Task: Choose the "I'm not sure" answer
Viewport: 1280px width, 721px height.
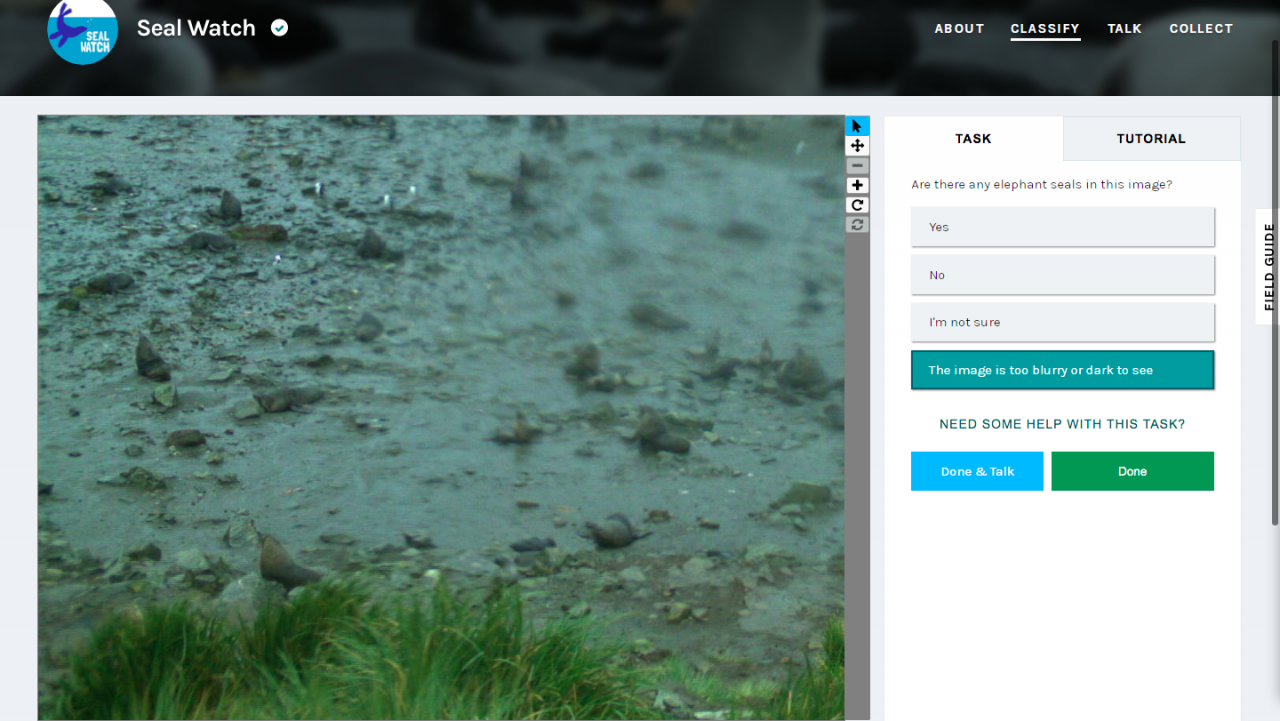Action: 1062,322
